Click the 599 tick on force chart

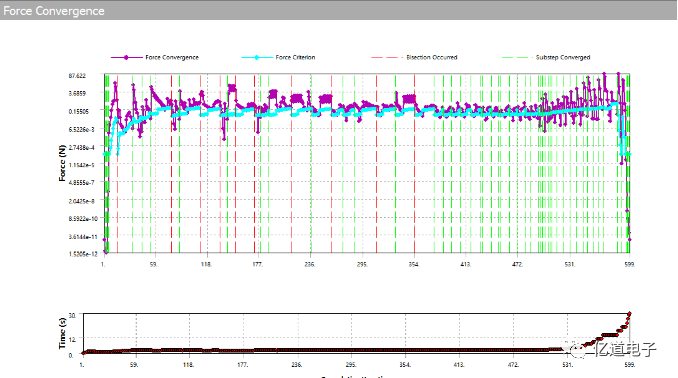coord(630,264)
